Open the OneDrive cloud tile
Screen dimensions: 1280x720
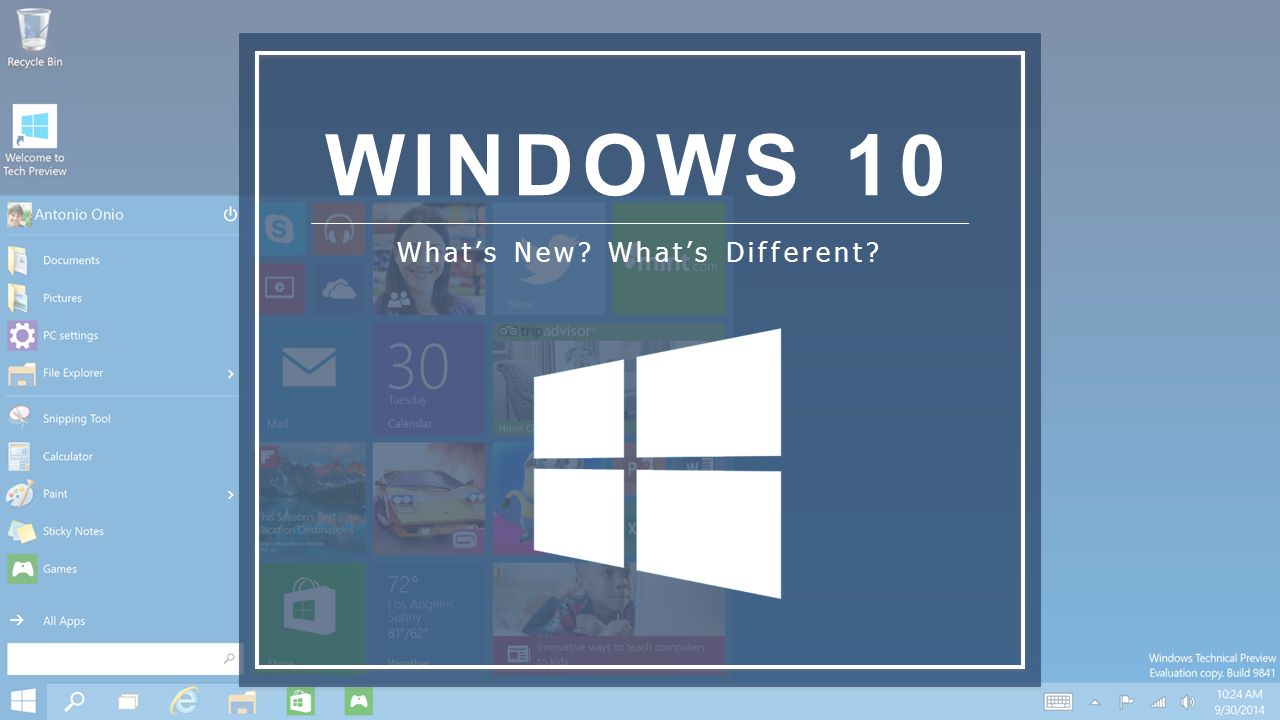pos(341,288)
